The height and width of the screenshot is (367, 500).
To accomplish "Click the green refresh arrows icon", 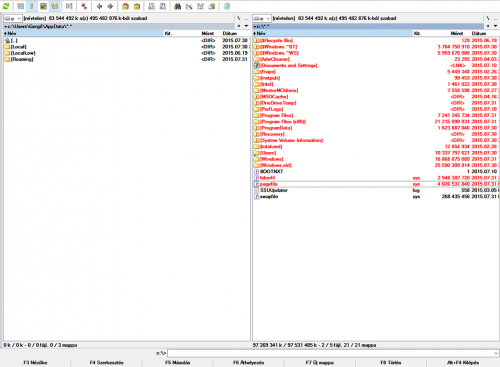I will point(6,6).
